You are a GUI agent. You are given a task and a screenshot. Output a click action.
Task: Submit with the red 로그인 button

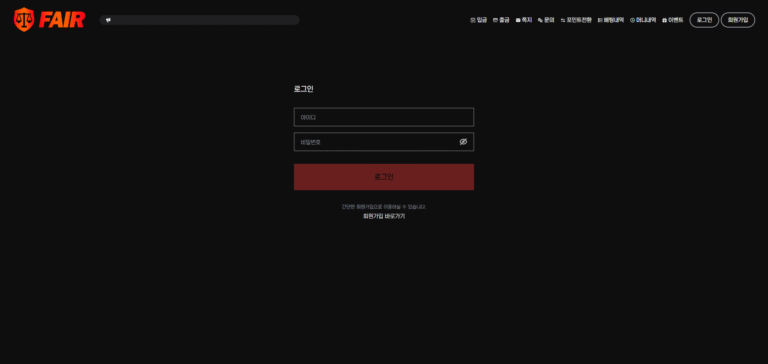tap(384, 177)
